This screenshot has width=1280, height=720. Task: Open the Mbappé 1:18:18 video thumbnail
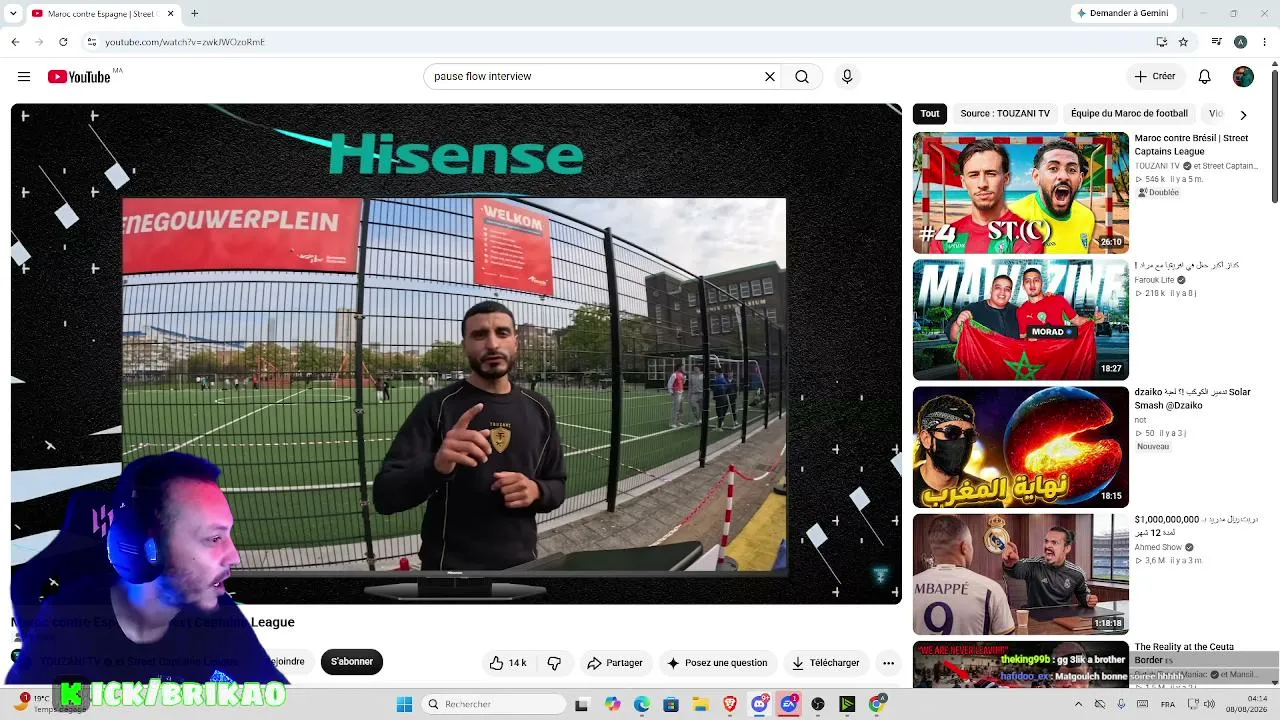pyautogui.click(x=1020, y=574)
